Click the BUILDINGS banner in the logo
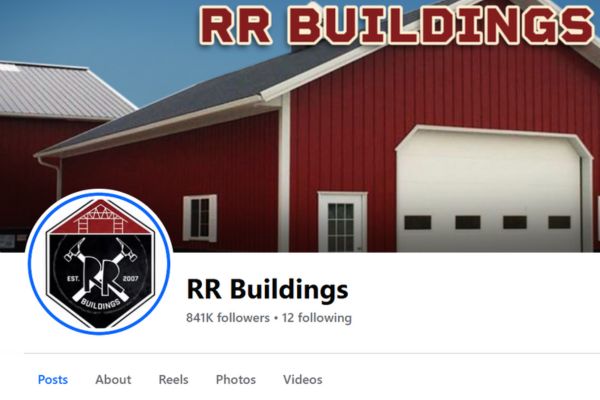Viewport: 600px width, 400px height. coord(101,302)
